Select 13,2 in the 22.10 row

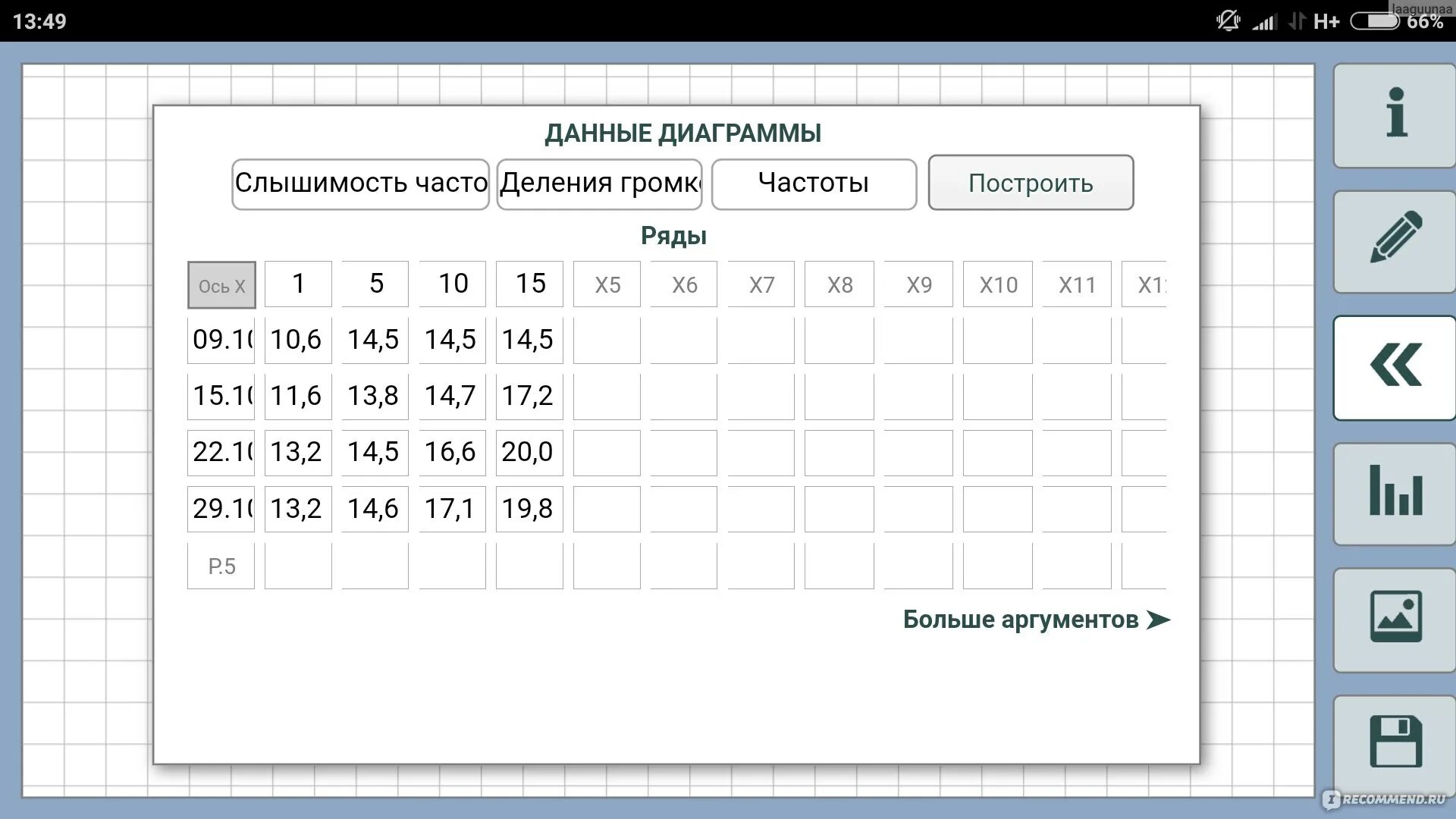click(298, 453)
